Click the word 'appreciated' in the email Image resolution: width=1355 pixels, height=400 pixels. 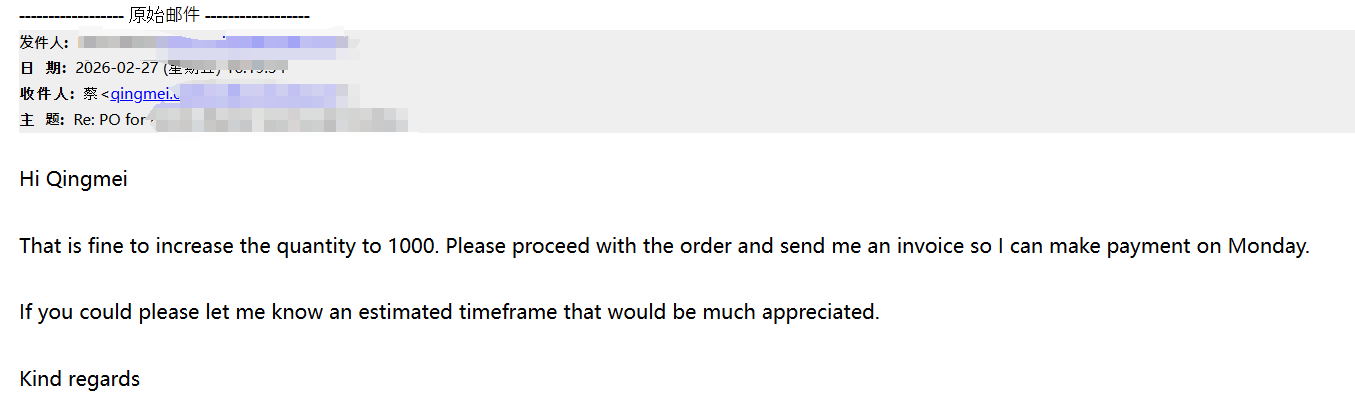coord(820,312)
